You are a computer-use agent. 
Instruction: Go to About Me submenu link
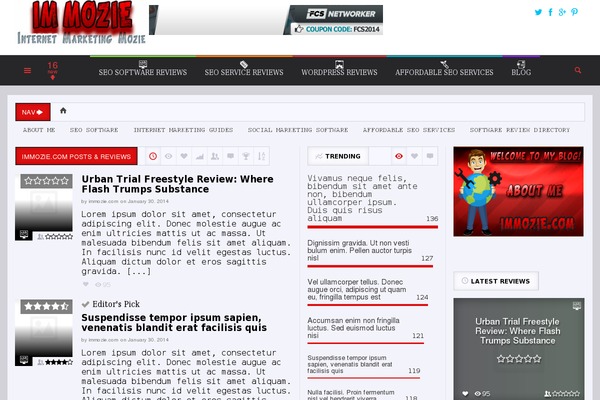39,130
